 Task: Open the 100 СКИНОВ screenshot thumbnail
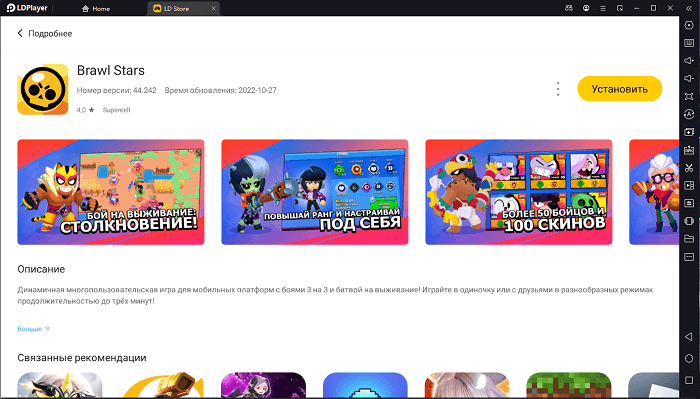click(519, 192)
